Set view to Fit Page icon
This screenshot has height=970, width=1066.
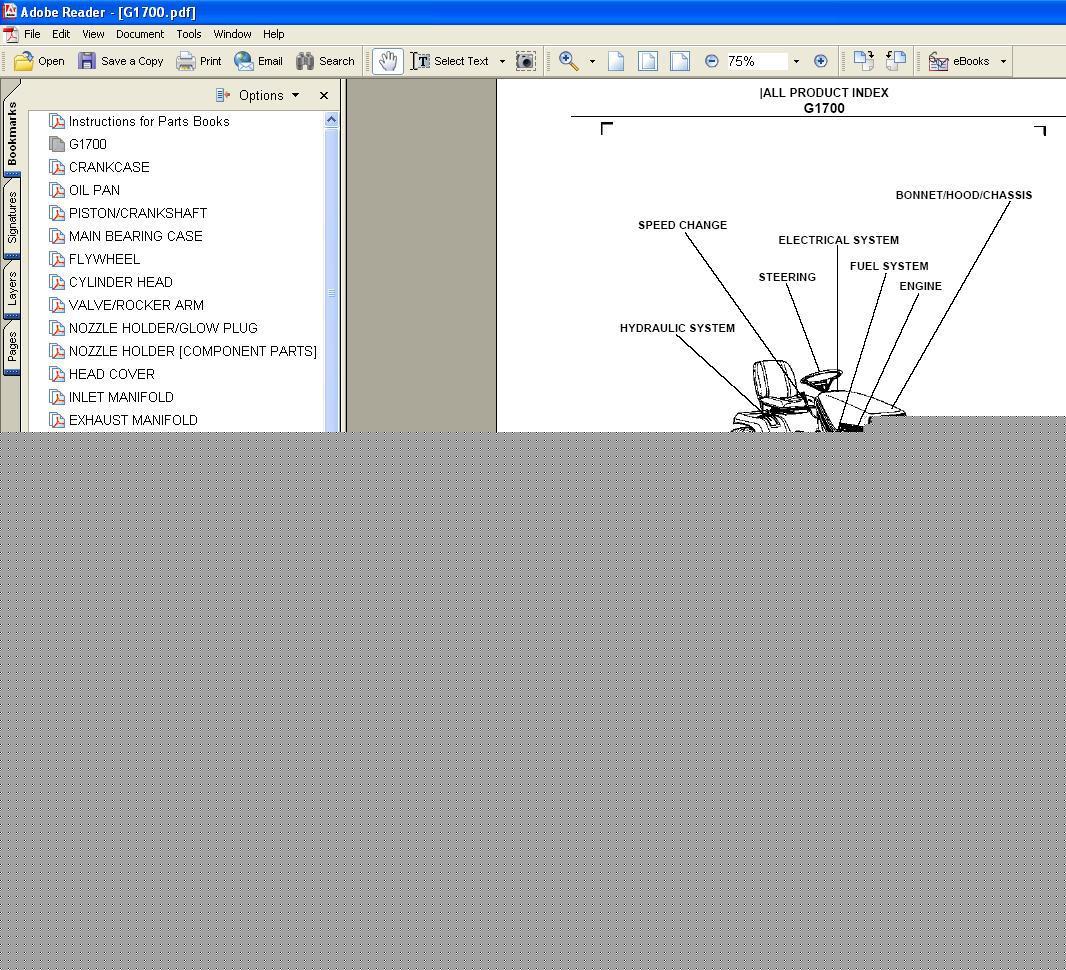(648, 61)
